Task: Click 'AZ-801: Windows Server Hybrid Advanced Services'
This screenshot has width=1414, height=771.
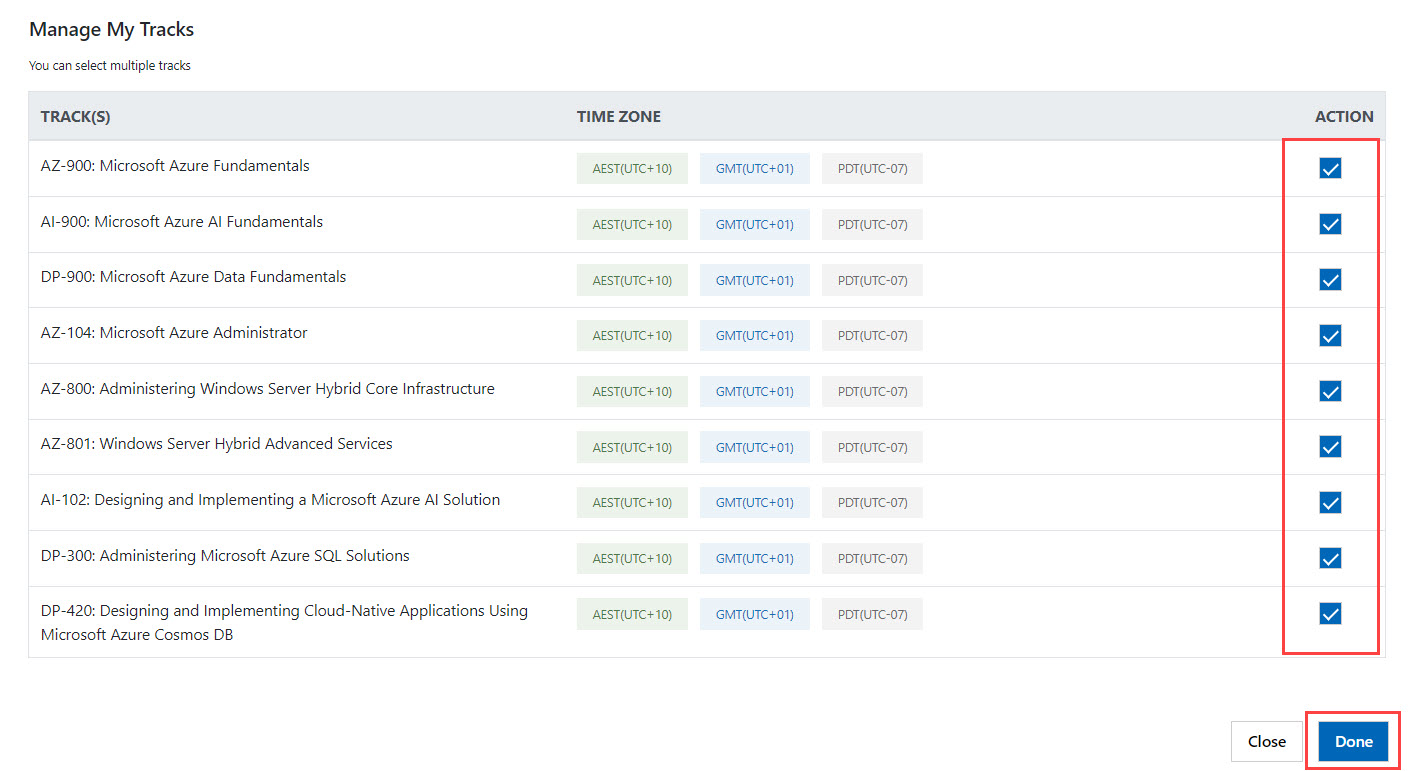Action: pyautogui.click(x=217, y=444)
